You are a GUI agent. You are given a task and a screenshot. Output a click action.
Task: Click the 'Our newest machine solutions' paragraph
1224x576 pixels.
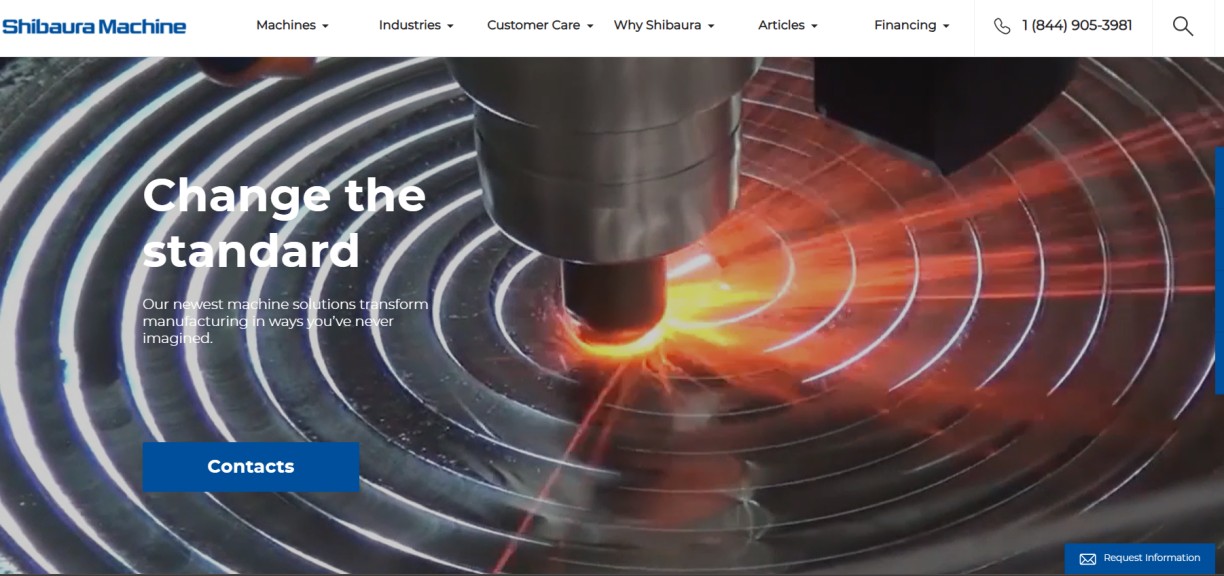coord(285,321)
